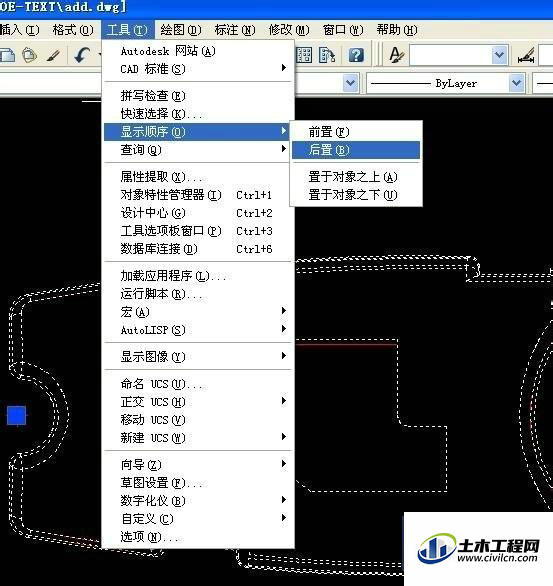This screenshot has height=586, width=553.
Task: Select 显示顺序 menu item
Action: [197, 132]
